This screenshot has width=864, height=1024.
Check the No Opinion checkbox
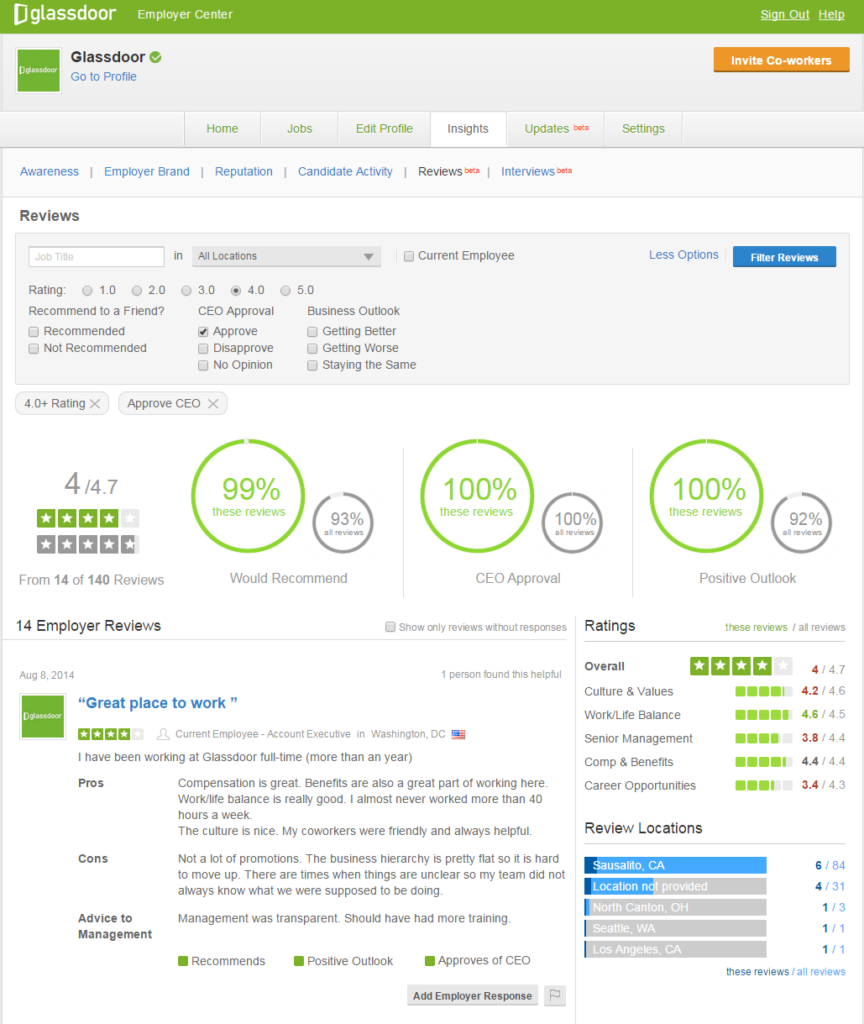click(x=203, y=365)
